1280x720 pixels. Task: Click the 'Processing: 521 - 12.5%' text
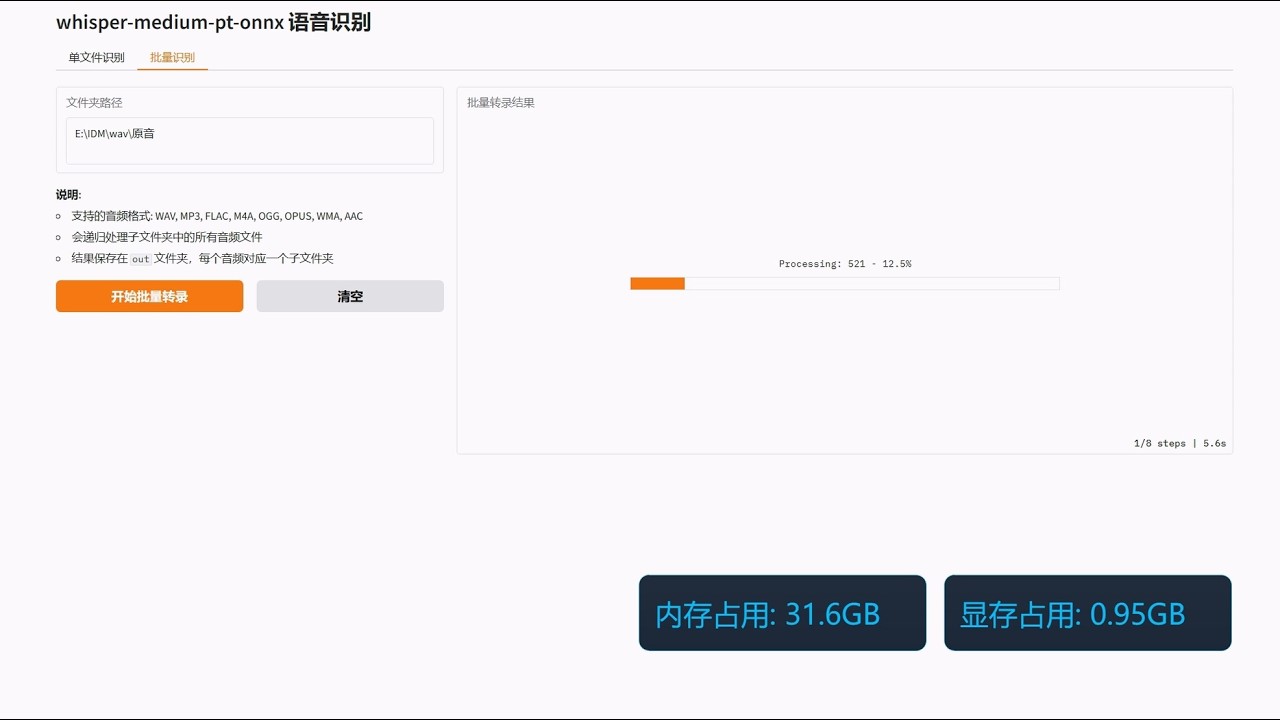[x=845, y=264]
